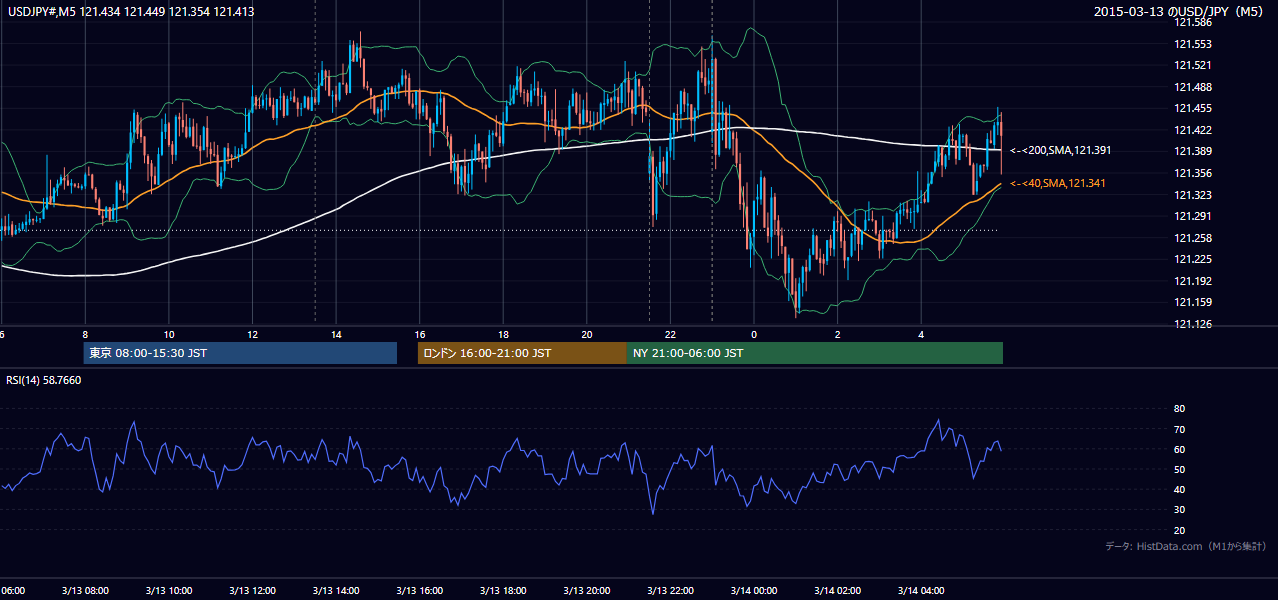The image size is (1278, 600).
Task: Click the 3/13 12:00 time label
Action: click(252, 591)
